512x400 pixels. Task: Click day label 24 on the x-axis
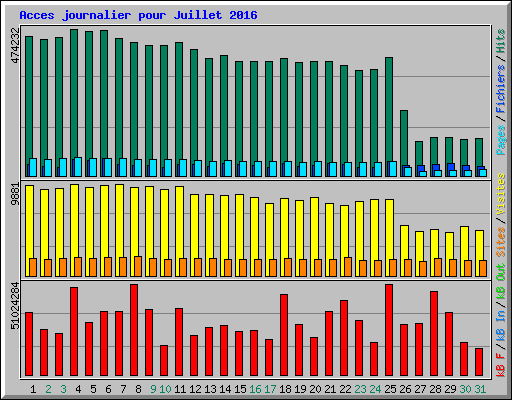[x=375, y=389]
